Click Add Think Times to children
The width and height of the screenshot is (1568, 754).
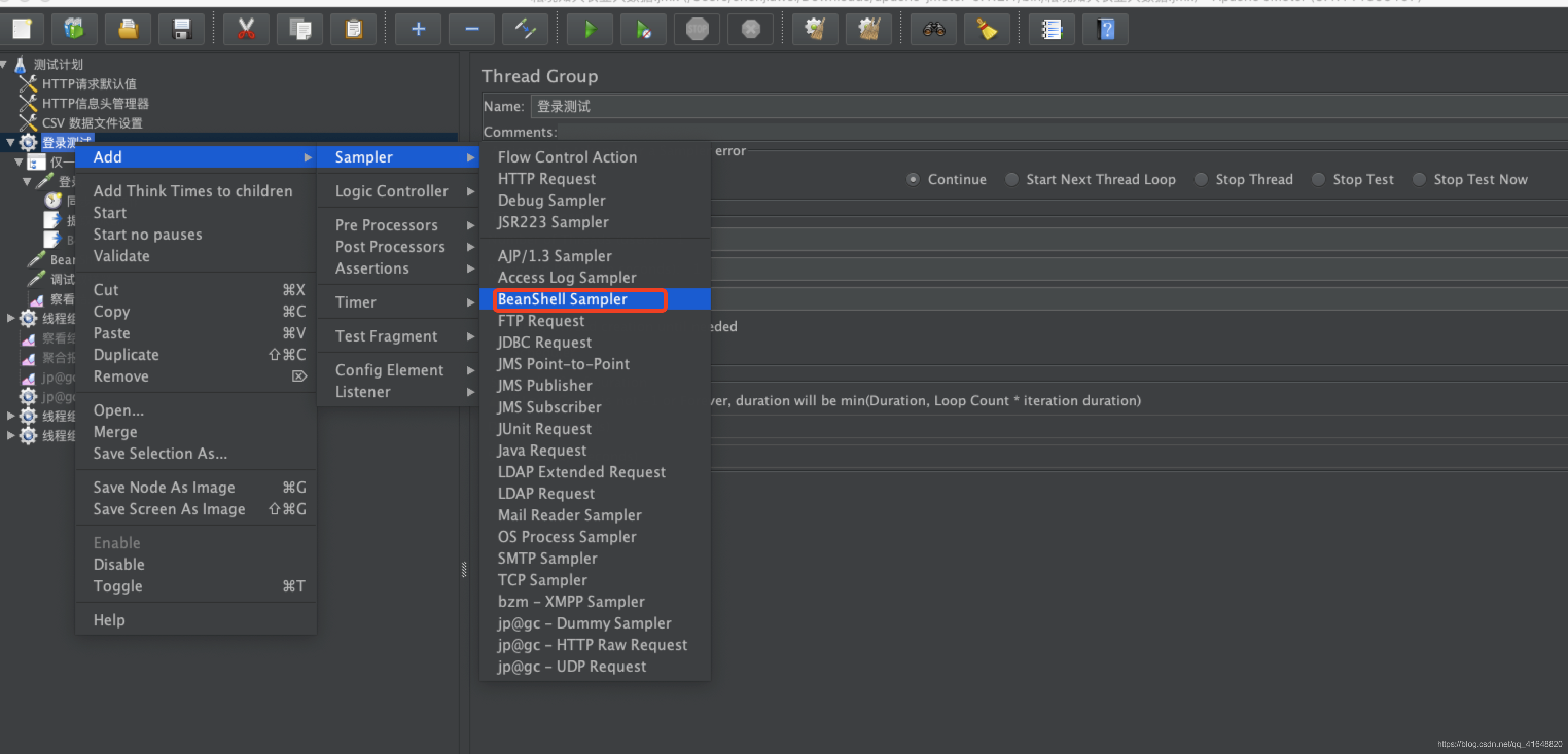193,191
